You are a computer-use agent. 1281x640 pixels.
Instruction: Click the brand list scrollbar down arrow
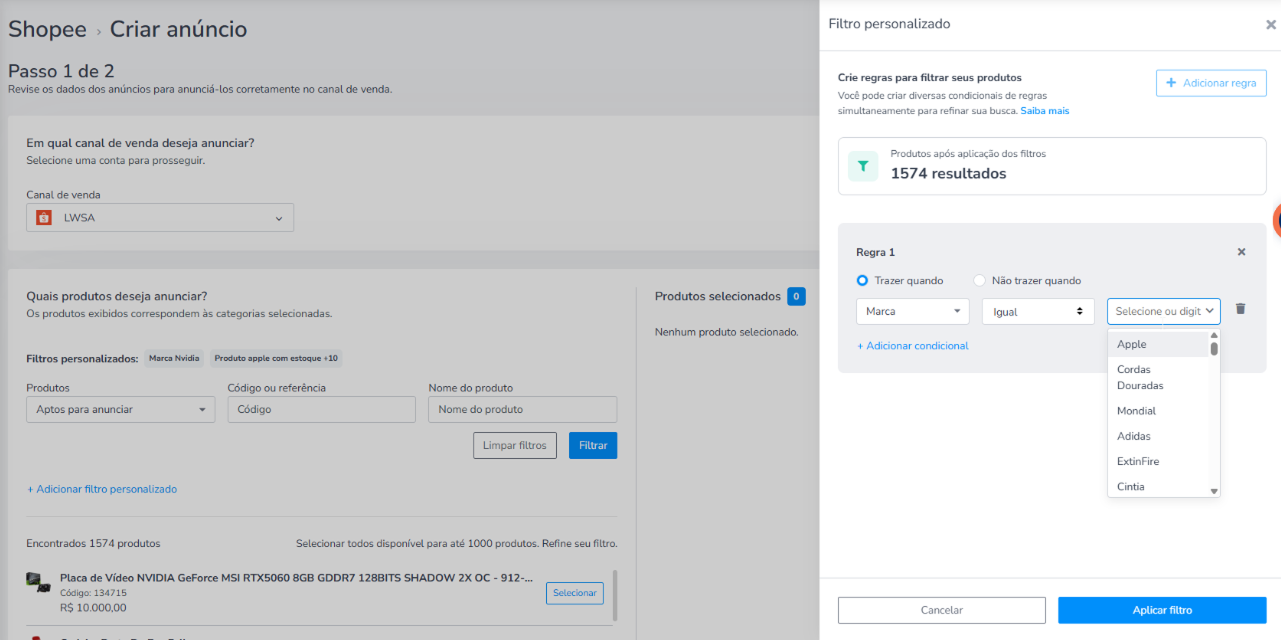(x=1215, y=491)
